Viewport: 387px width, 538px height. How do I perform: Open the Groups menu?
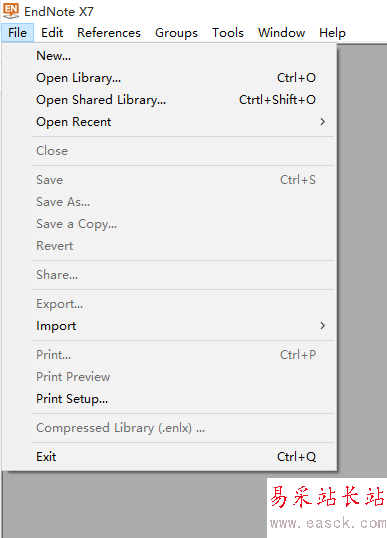[x=176, y=33]
